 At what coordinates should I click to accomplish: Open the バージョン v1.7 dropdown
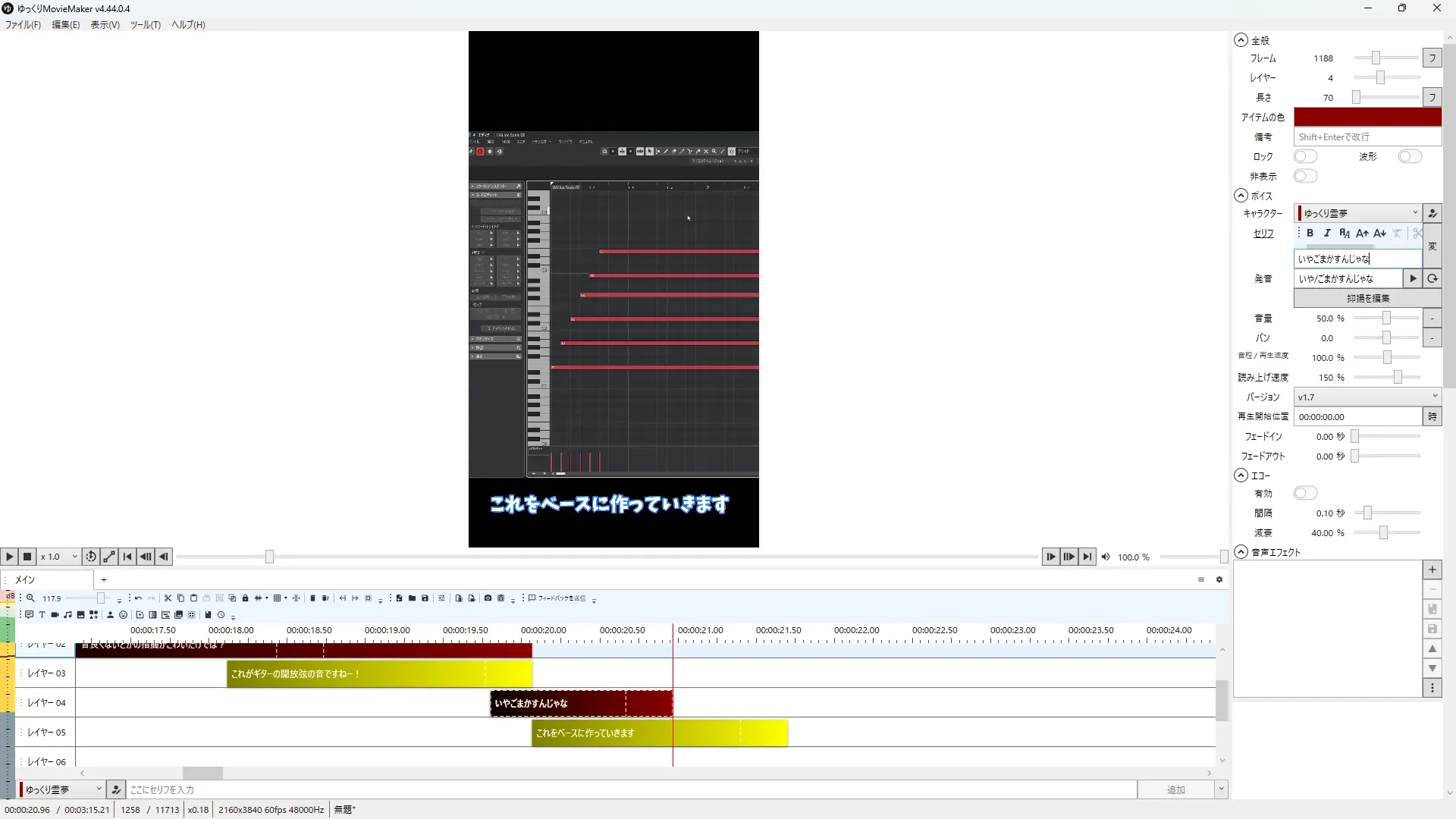pos(1367,397)
